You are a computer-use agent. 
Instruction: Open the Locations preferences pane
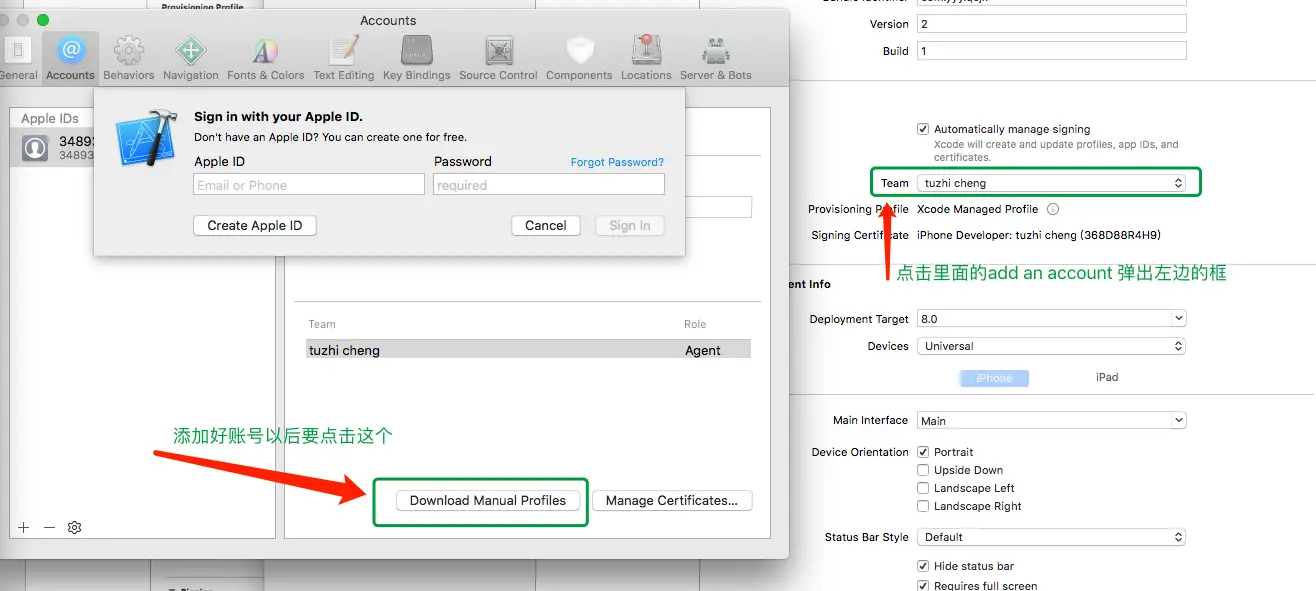[646, 57]
